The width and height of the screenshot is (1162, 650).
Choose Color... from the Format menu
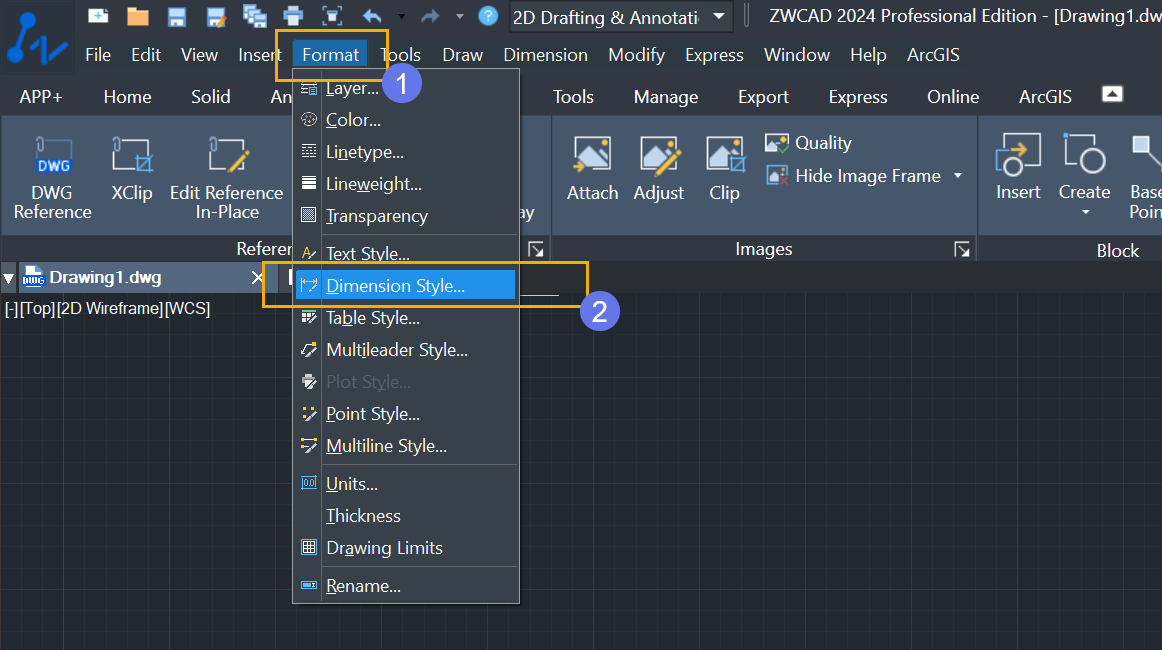406,120
